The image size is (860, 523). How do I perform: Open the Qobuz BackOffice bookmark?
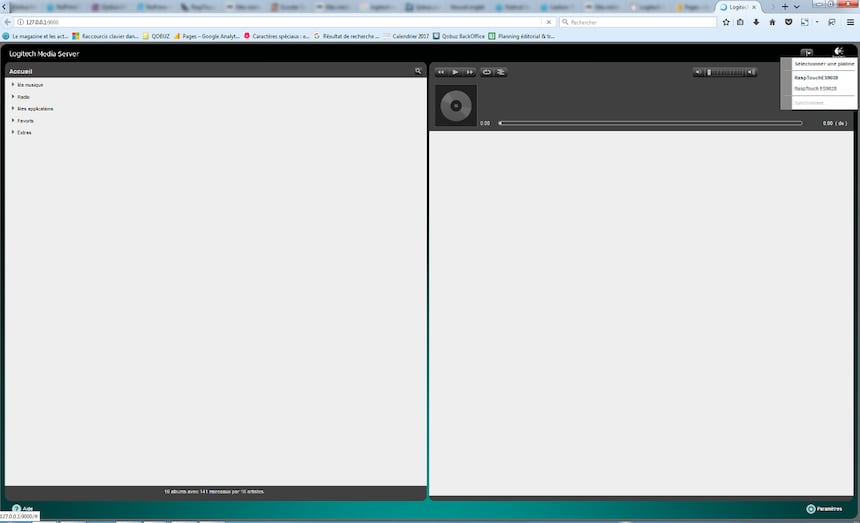pos(459,36)
